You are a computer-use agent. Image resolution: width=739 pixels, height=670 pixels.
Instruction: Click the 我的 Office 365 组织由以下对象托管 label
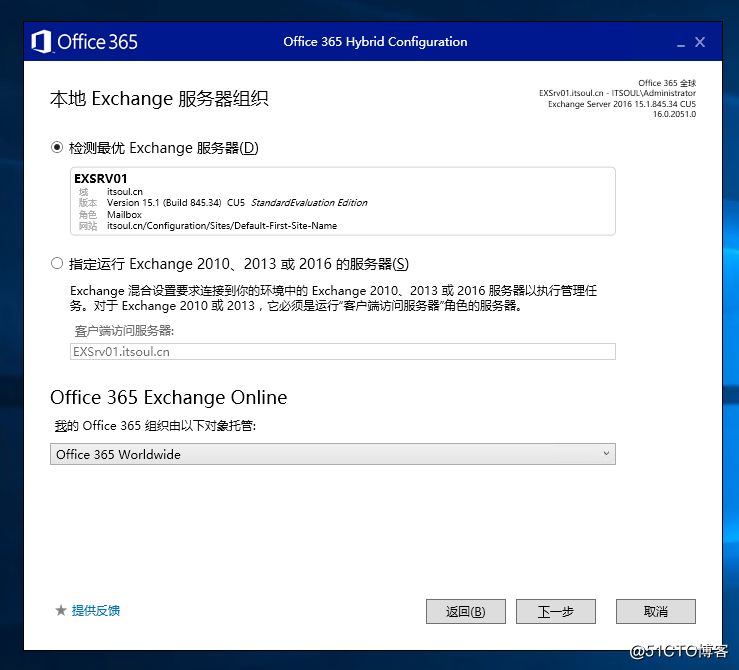coord(155,426)
